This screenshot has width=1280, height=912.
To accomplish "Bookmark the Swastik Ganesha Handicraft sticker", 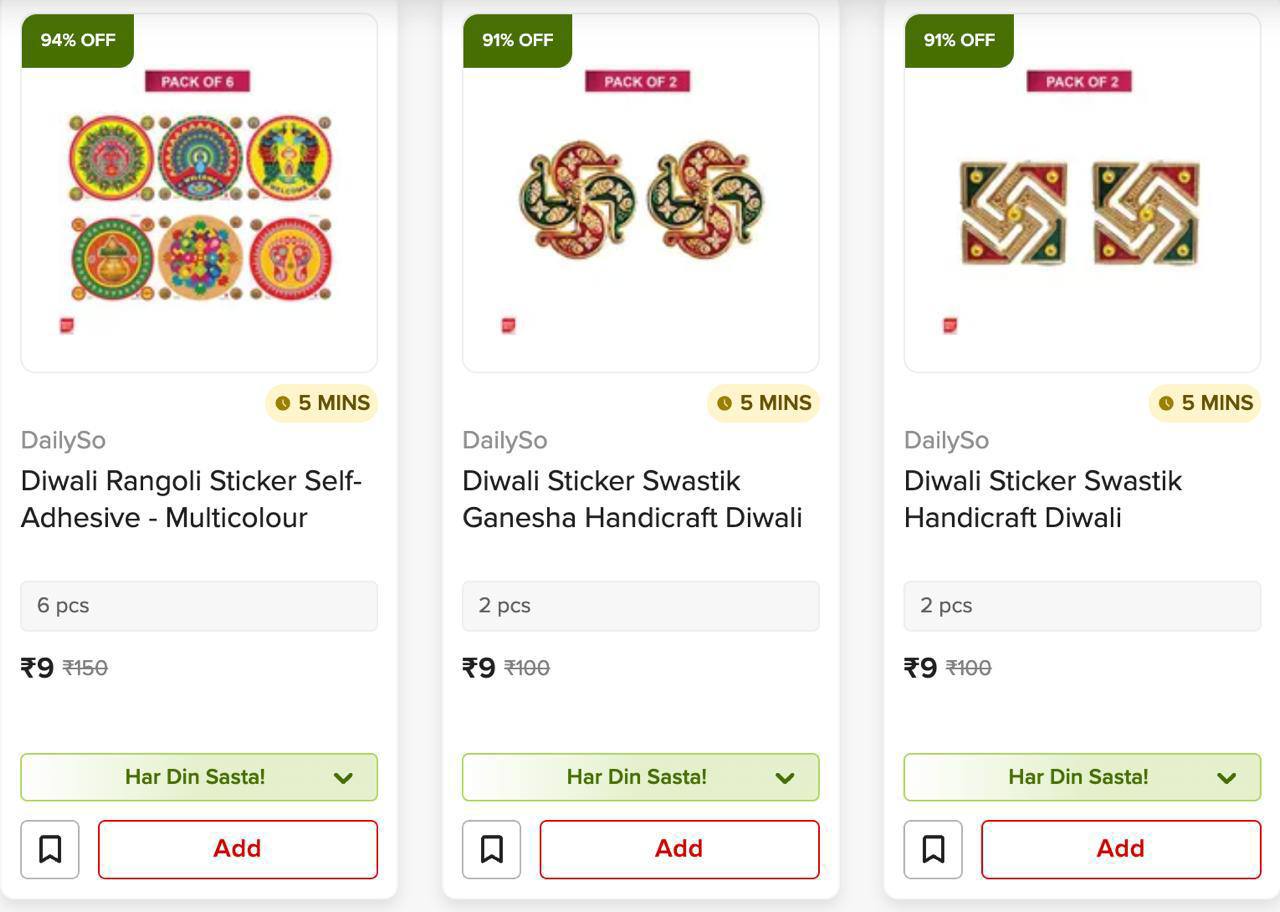I will coord(491,849).
